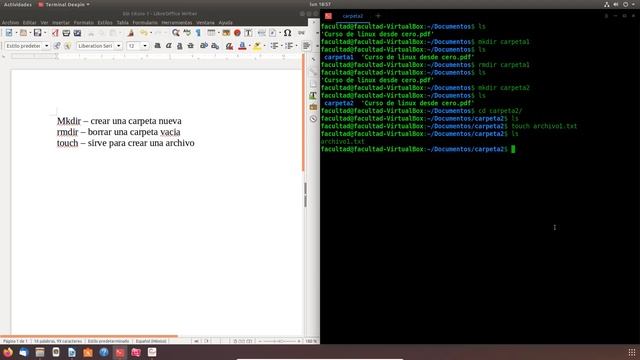Apply the red font color swatch
Viewport: 640px width, 360px height.
(x=242, y=46)
